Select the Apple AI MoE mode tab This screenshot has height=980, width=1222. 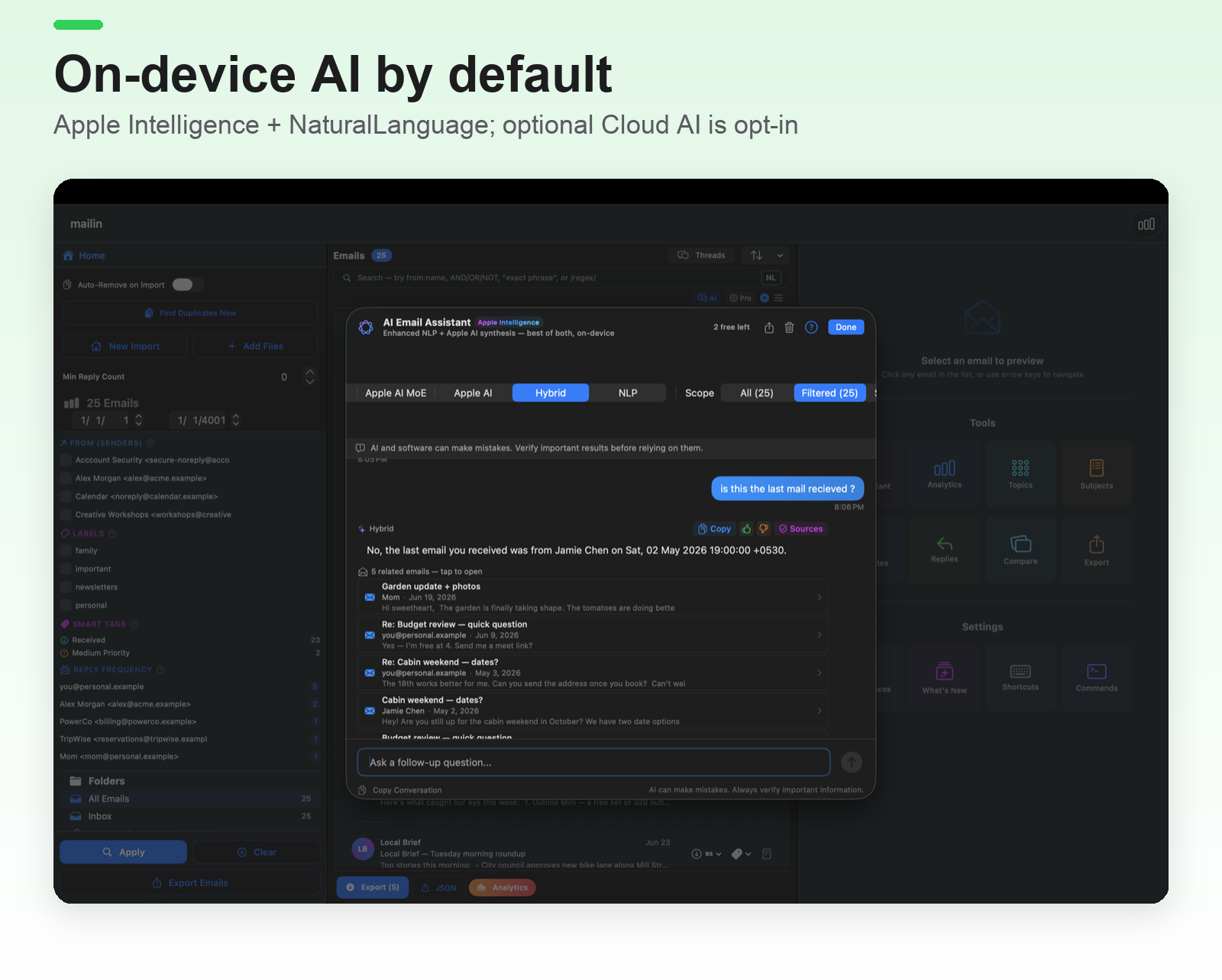(396, 393)
